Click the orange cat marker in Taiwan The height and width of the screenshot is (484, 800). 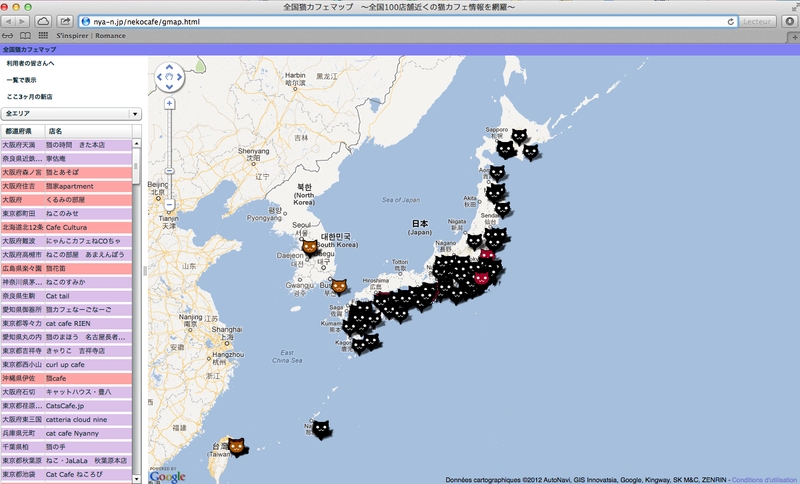pyautogui.click(x=236, y=445)
